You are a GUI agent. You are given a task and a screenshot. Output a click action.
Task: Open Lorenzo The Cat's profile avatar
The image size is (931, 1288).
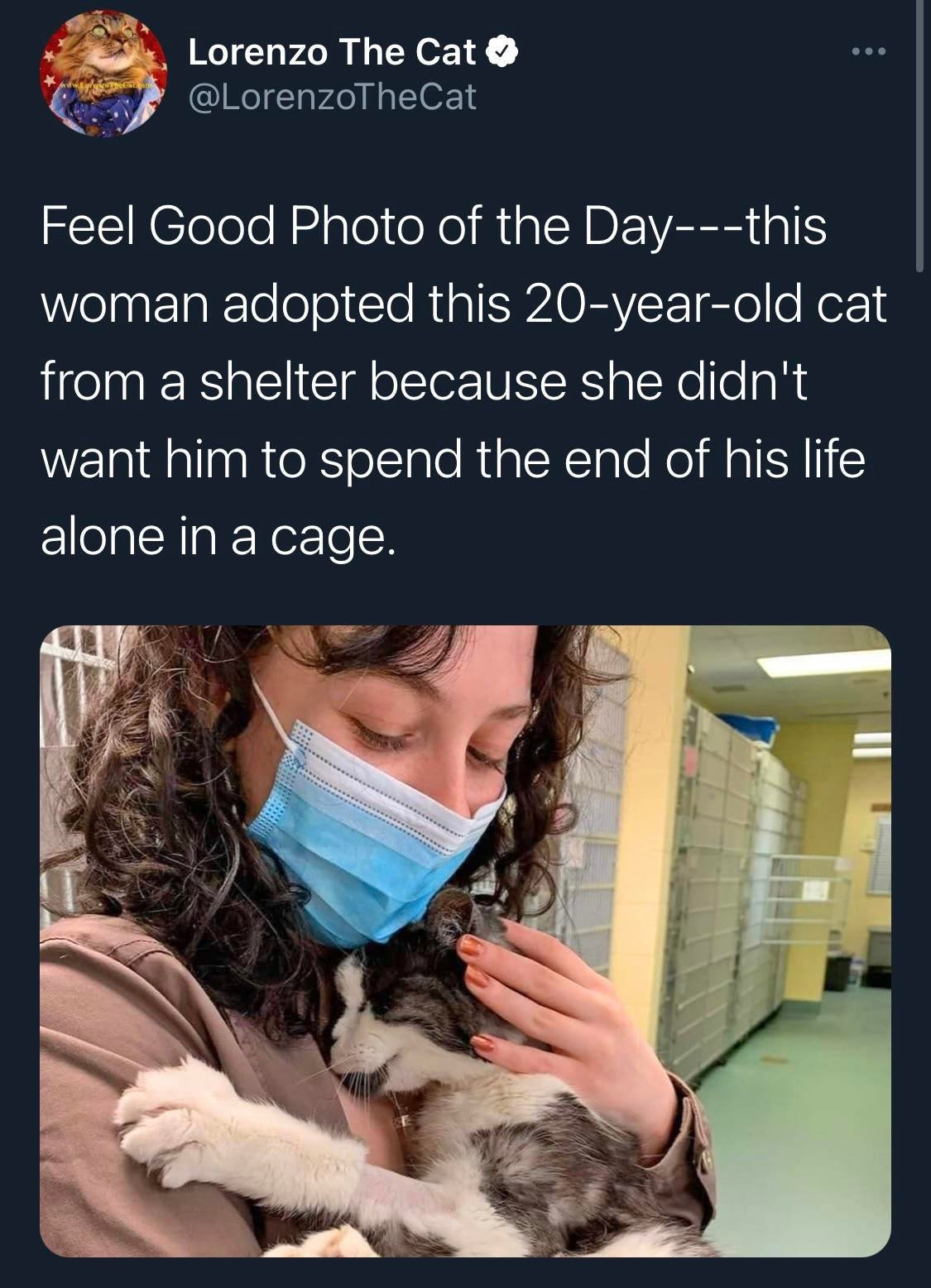click(x=104, y=74)
